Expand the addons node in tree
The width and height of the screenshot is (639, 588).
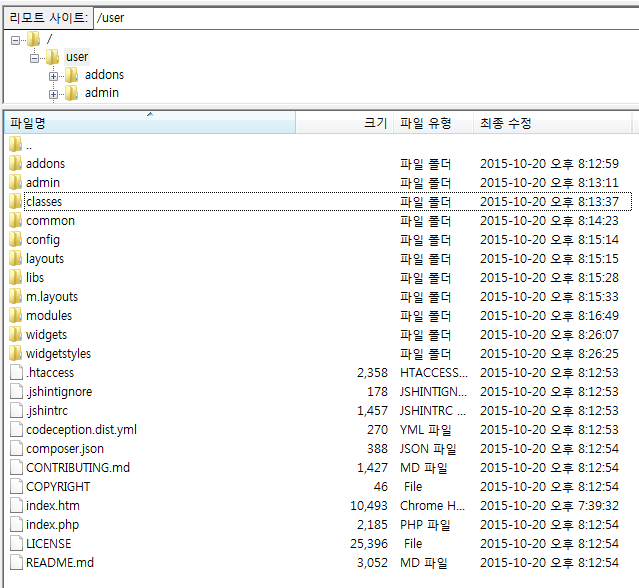click(53, 75)
